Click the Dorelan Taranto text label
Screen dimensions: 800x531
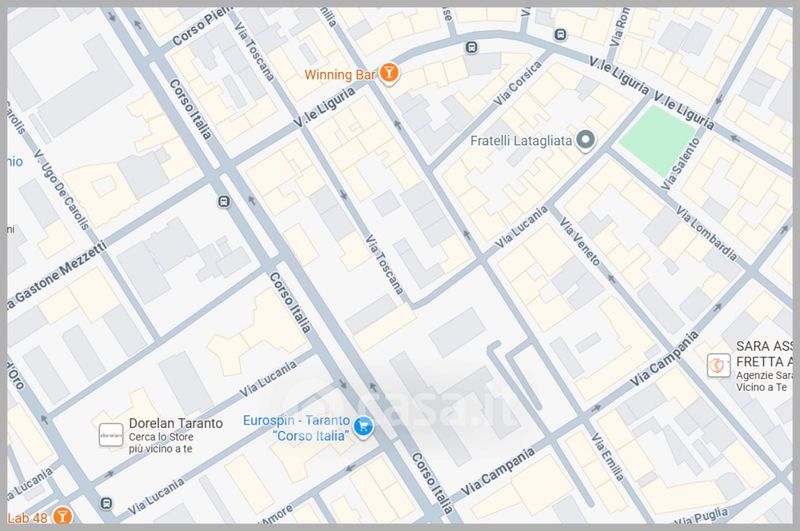click(176, 423)
